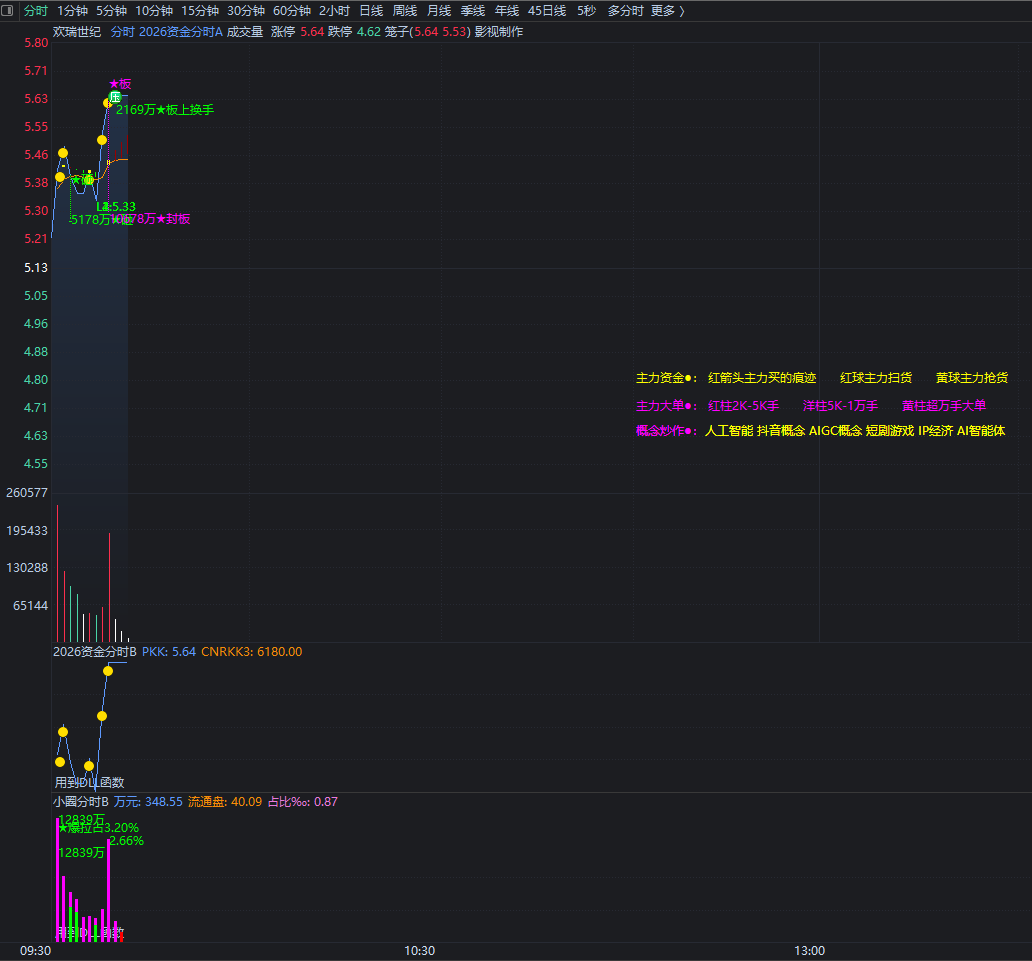The image size is (1032, 961).
Task: Switch to 年线 yearly chart
Action: click(x=507, y=11)
